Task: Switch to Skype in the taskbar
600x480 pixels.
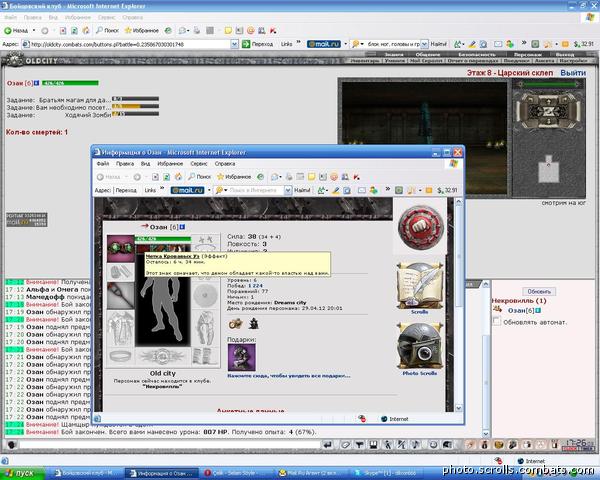Action: click(386, 473)
